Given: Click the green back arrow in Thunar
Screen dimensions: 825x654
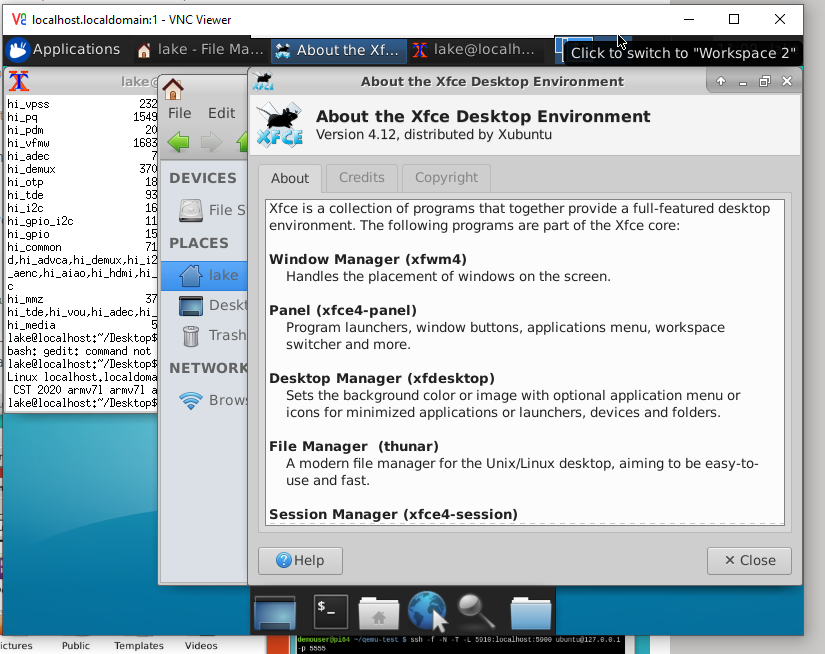Looking at the screenshot, I should tap(178, 142).
